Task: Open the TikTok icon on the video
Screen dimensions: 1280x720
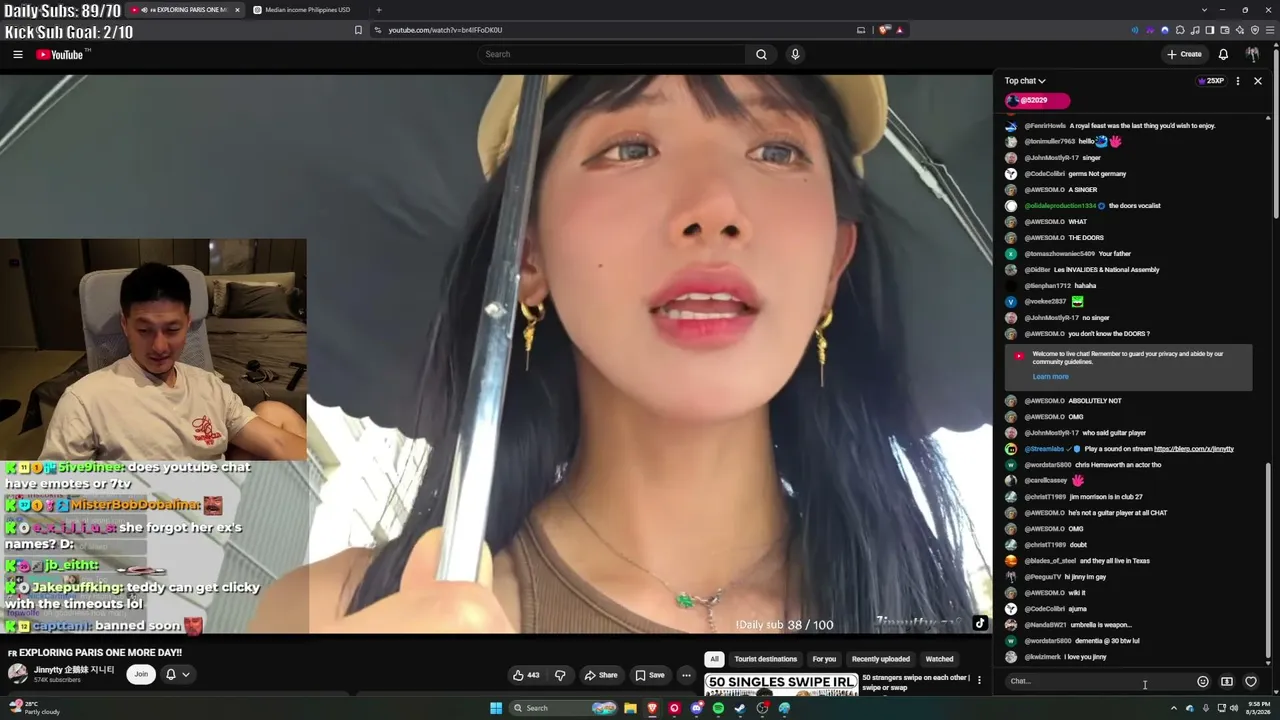Action: pos(980,623)
